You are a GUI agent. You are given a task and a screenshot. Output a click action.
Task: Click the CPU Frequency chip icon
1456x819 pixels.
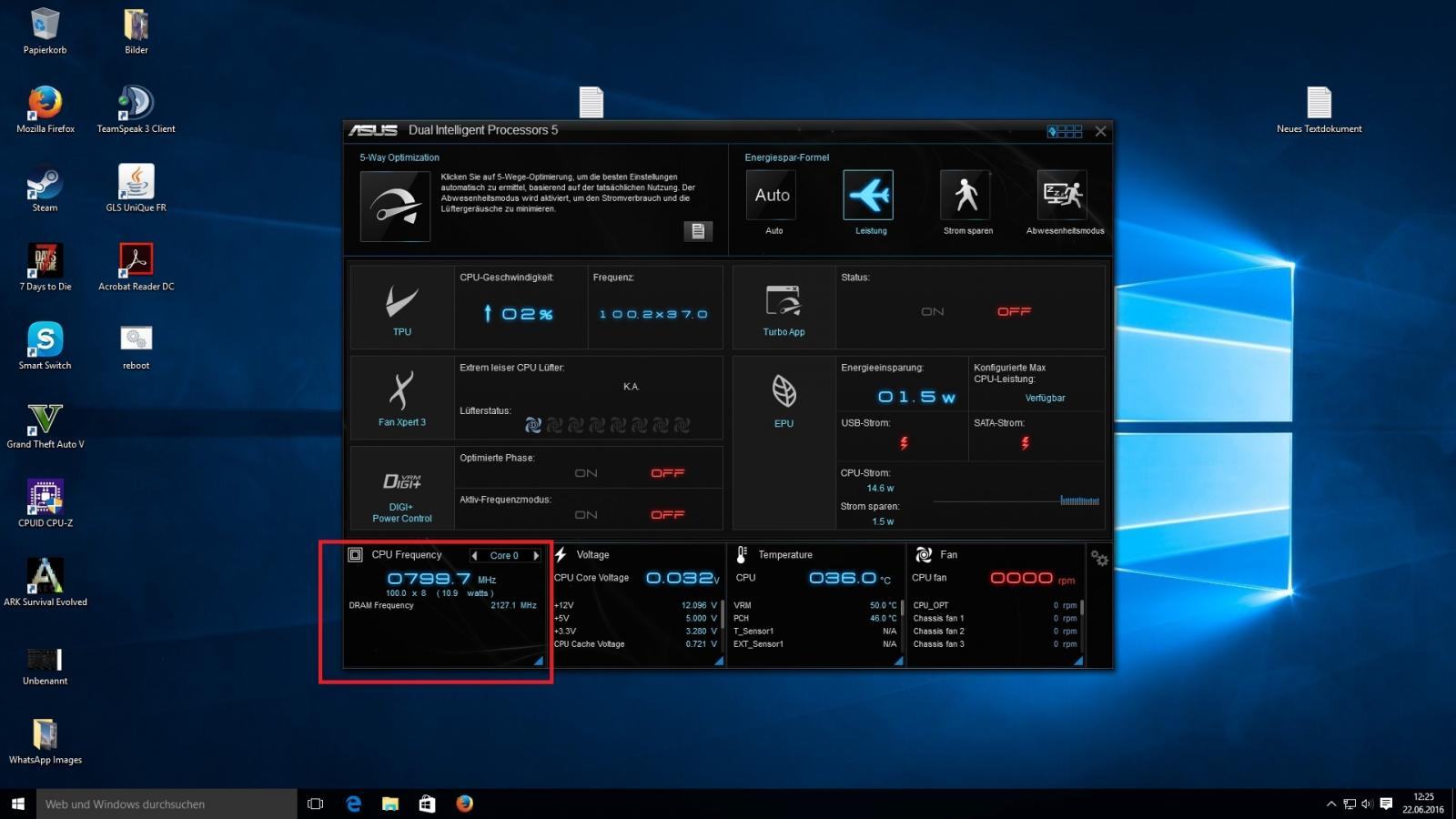coord(356,554)
